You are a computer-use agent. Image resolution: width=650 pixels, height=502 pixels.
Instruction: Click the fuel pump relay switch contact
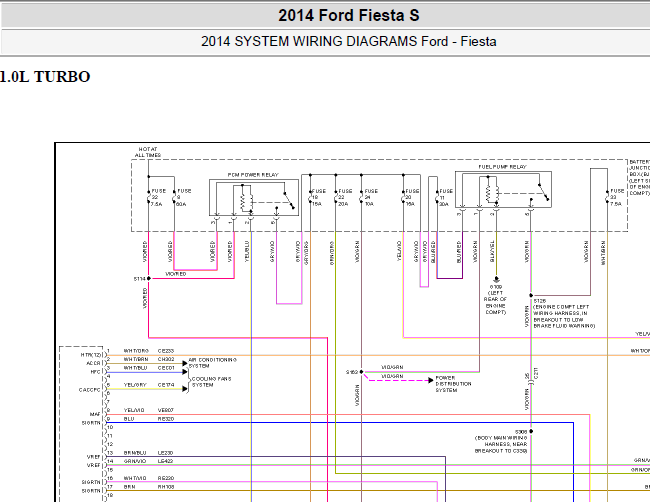point(543,192)
